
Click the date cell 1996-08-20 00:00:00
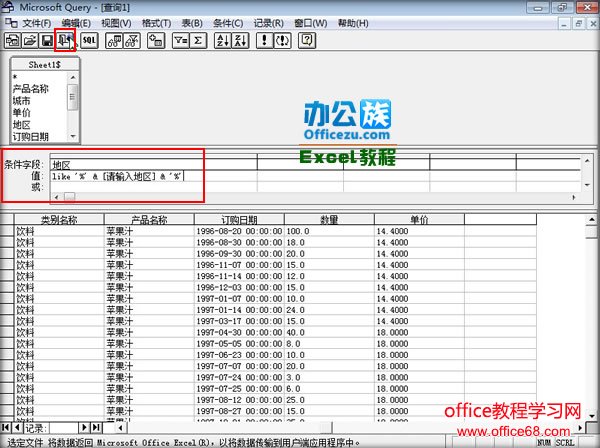pos(239,231)
